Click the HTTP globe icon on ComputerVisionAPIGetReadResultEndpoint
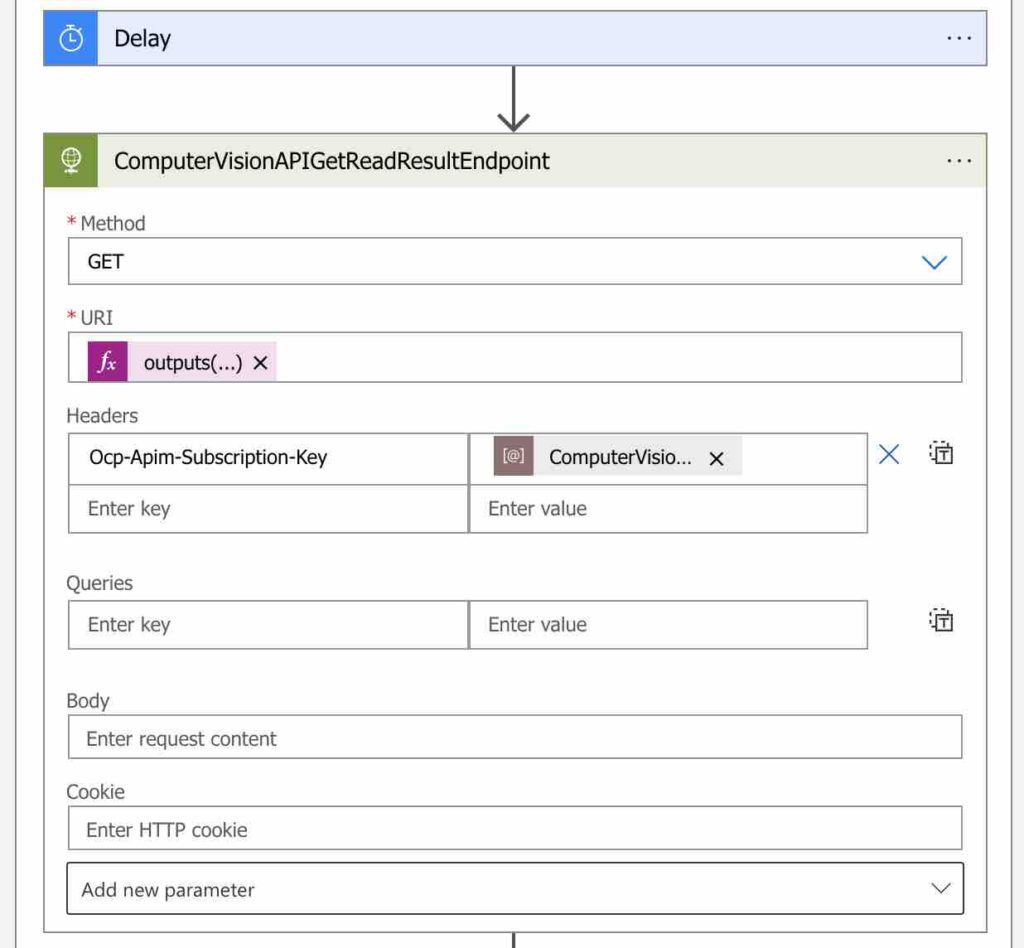 69,160
